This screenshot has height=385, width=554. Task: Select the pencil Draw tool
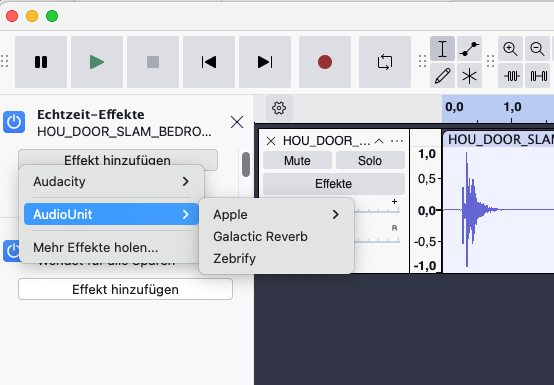(x=442, y=76)
